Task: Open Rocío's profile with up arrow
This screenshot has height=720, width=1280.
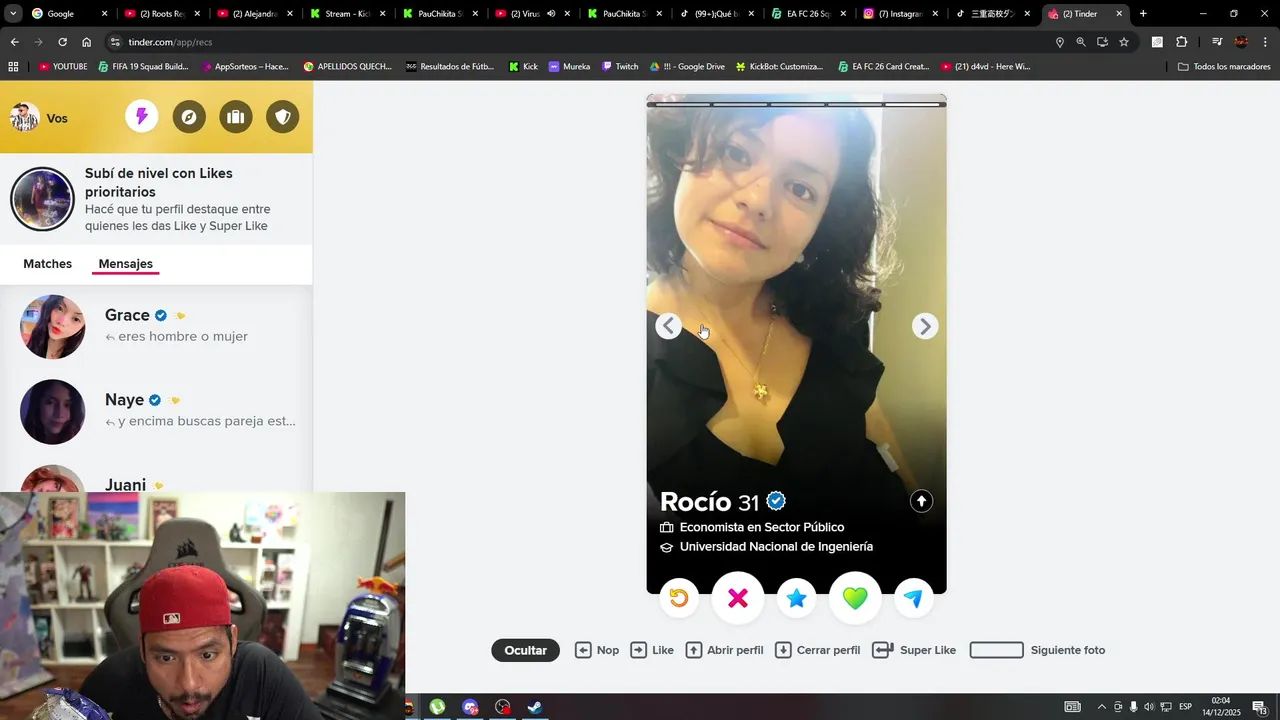Action: [921, 501]
